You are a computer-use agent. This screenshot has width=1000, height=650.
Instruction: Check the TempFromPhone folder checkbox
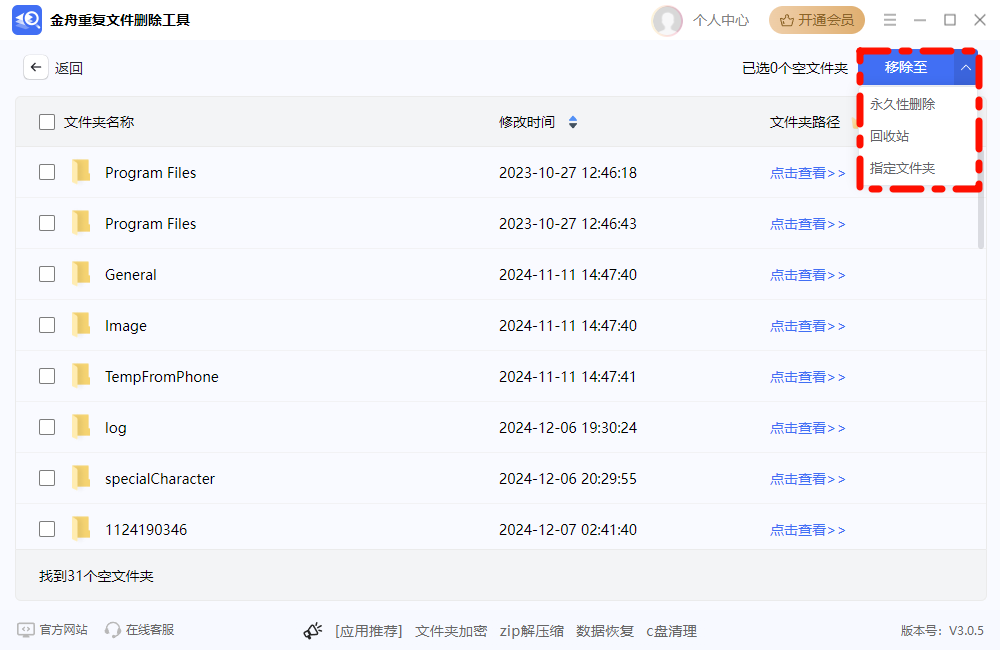tap(47, 376)
